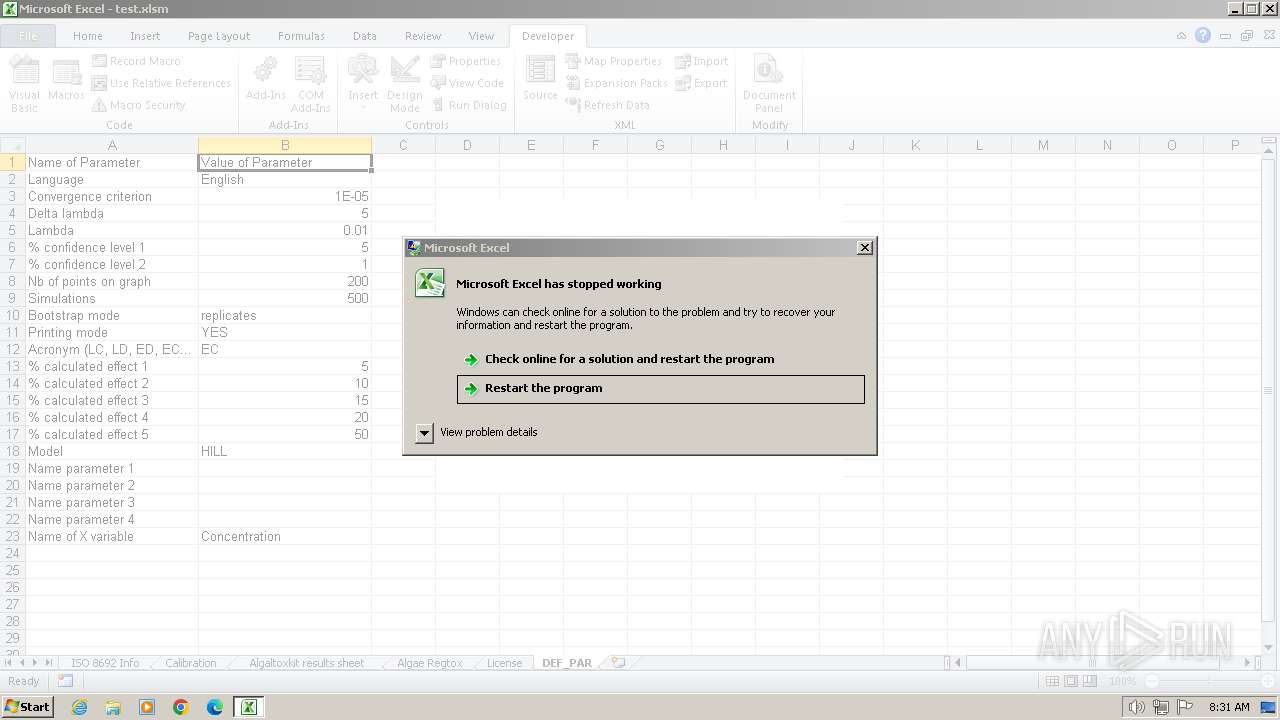Open XML Expansion Packs

[x=616, y=83]
